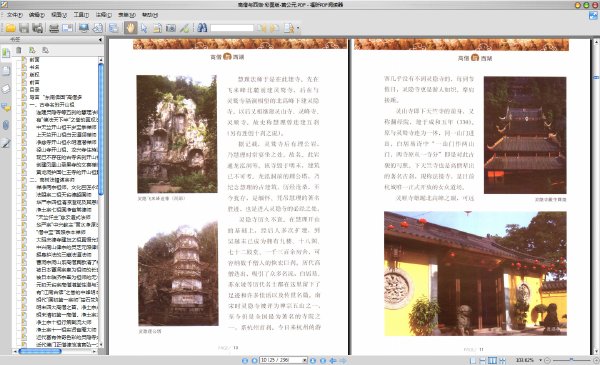Click the 103.62% zoom value

click(x=525, y=360)
